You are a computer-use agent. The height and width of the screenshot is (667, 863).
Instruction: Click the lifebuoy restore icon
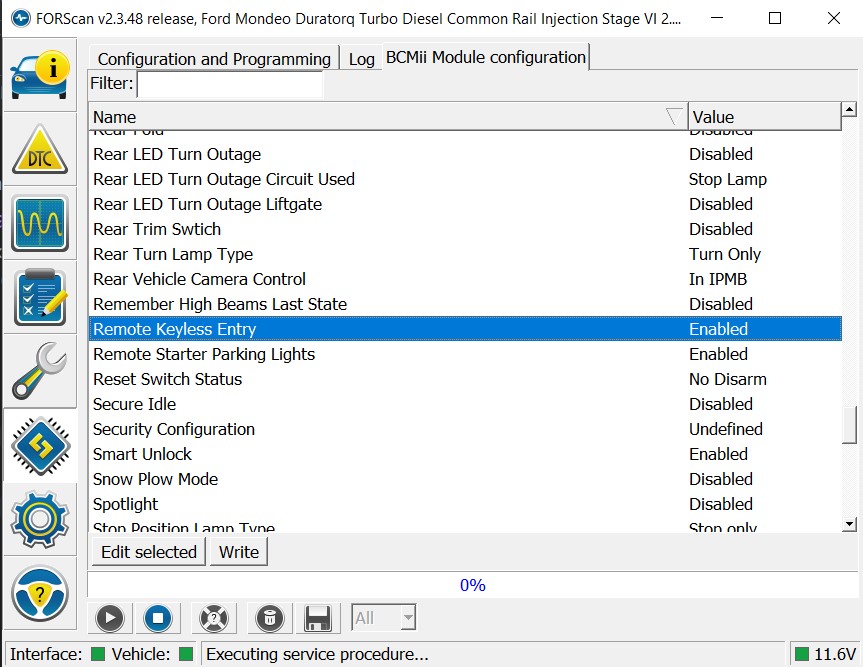[x=214, y=618]
